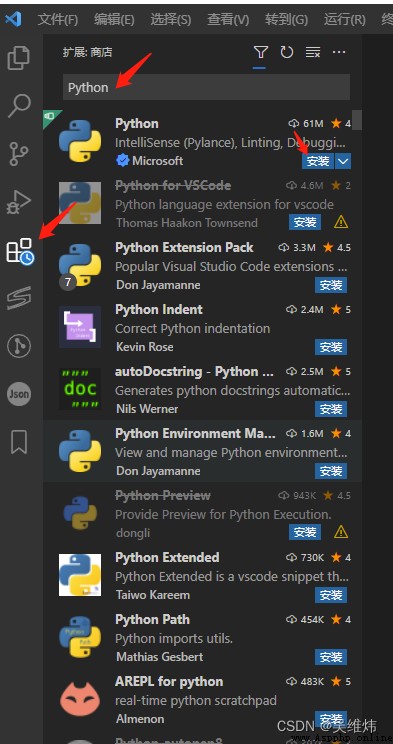Image resolution: width=393 pixels, height=744 pixels.
Task: Open the 转到(G) menu
Action: click(x=286, y=19)
